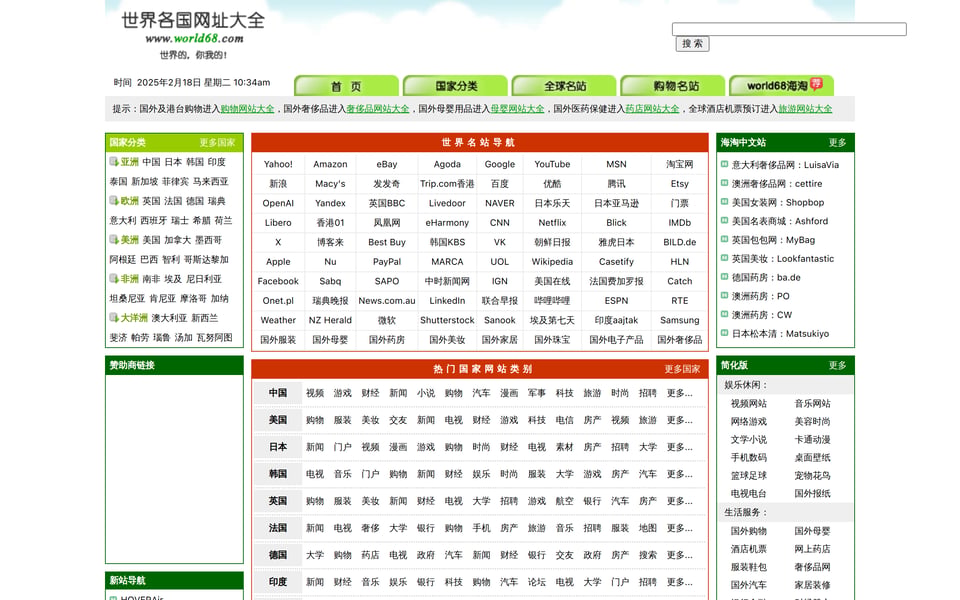Select 美国 country row label
The image size is (960, 600).
(278, 420)
